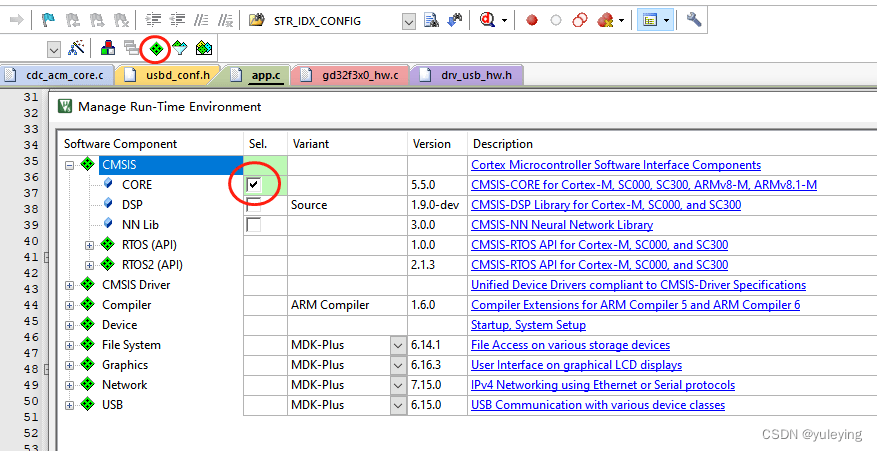This screenshot has width=877, height=451.
Task: Open the STR_IDX_CONFIG find combo dropdown
Action: 409,21
